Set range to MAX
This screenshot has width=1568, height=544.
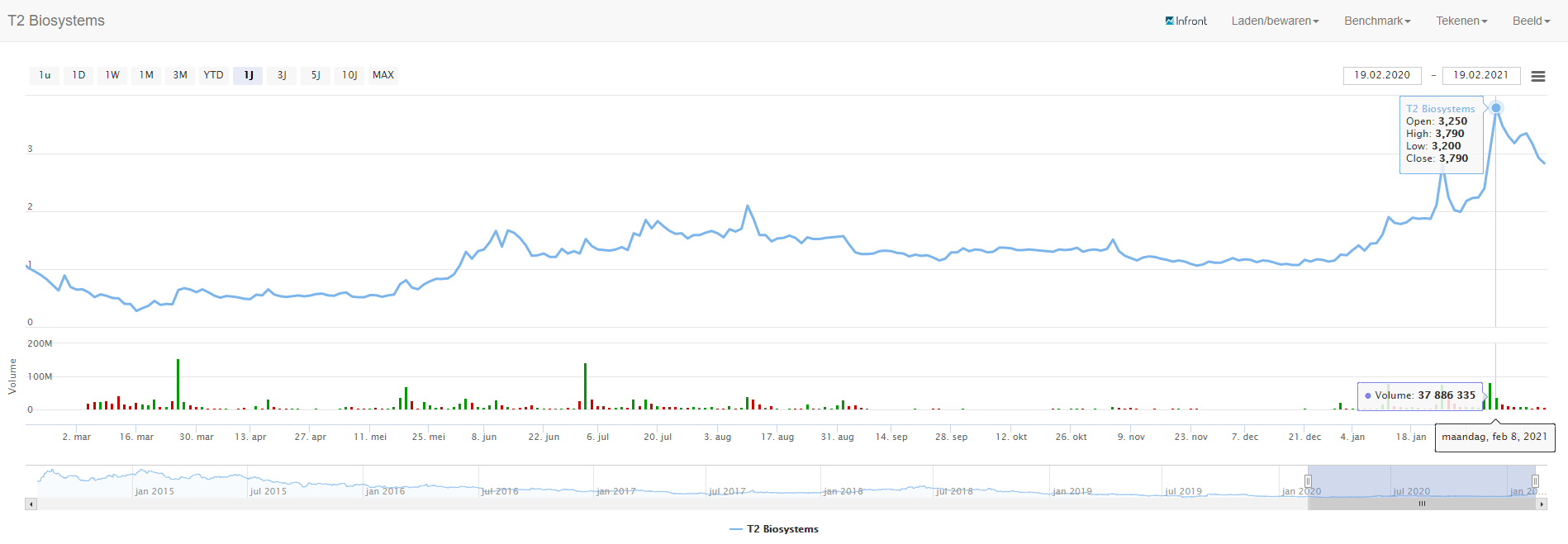point(383,75)
